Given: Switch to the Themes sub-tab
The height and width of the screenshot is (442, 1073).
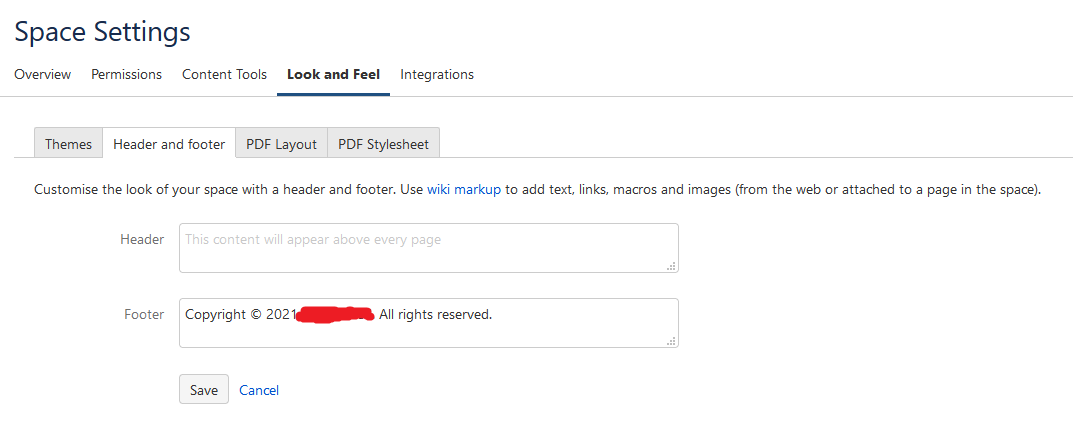Looking at the screenshot, I should click(68, 143).
